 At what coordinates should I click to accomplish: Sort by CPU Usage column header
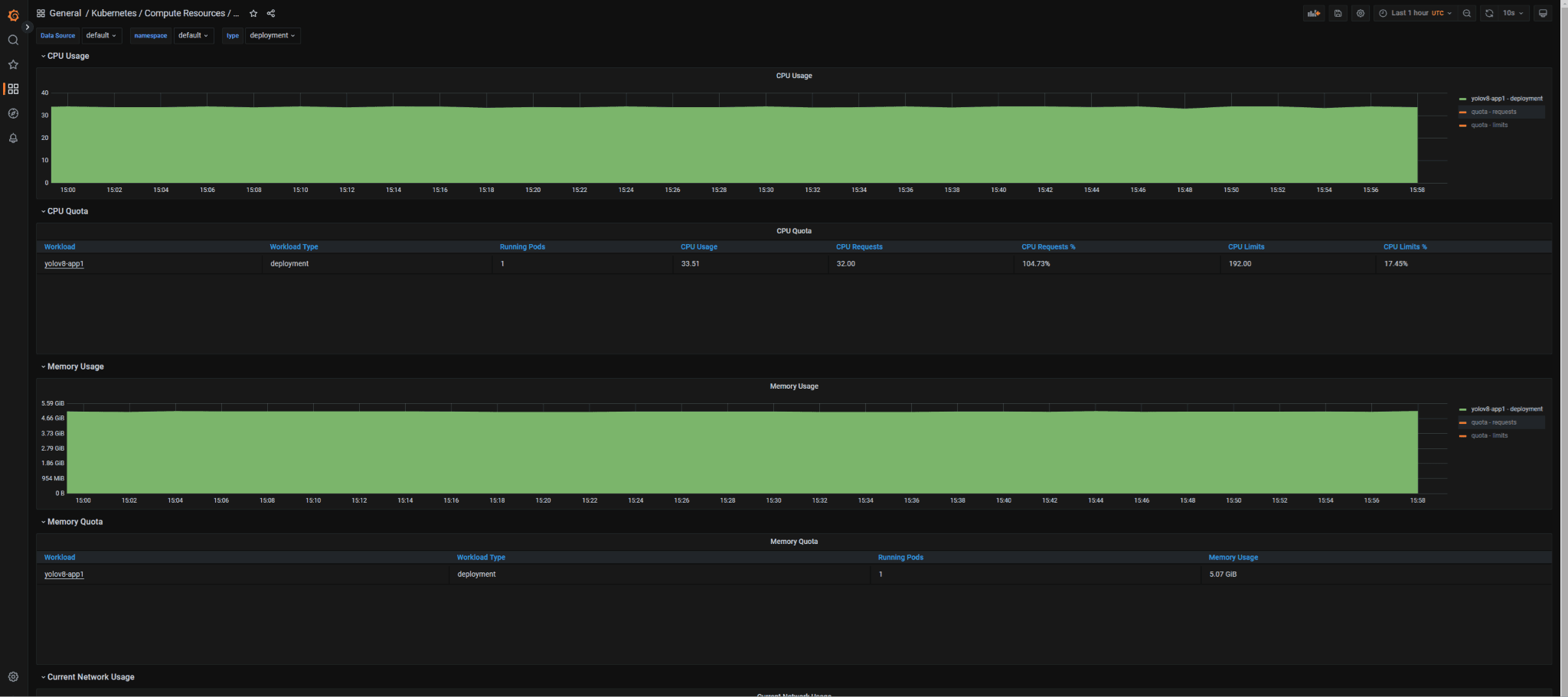pos(699,247)
